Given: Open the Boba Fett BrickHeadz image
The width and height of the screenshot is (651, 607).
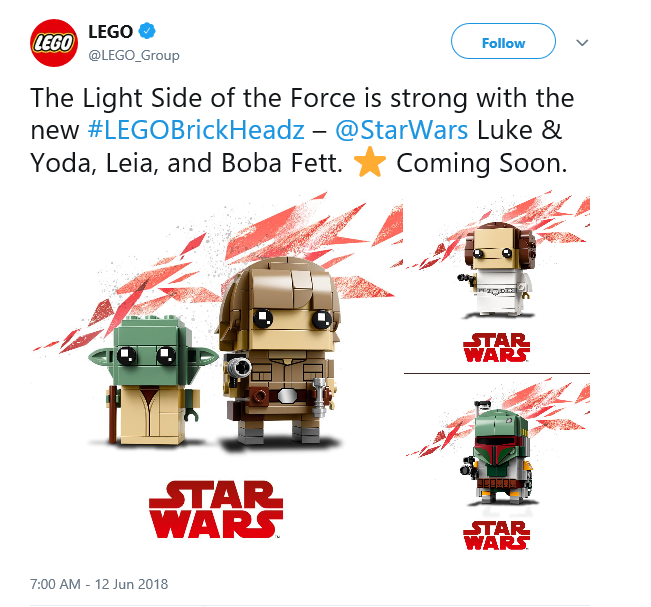Looking at the screenshot, I should point(497,465).
